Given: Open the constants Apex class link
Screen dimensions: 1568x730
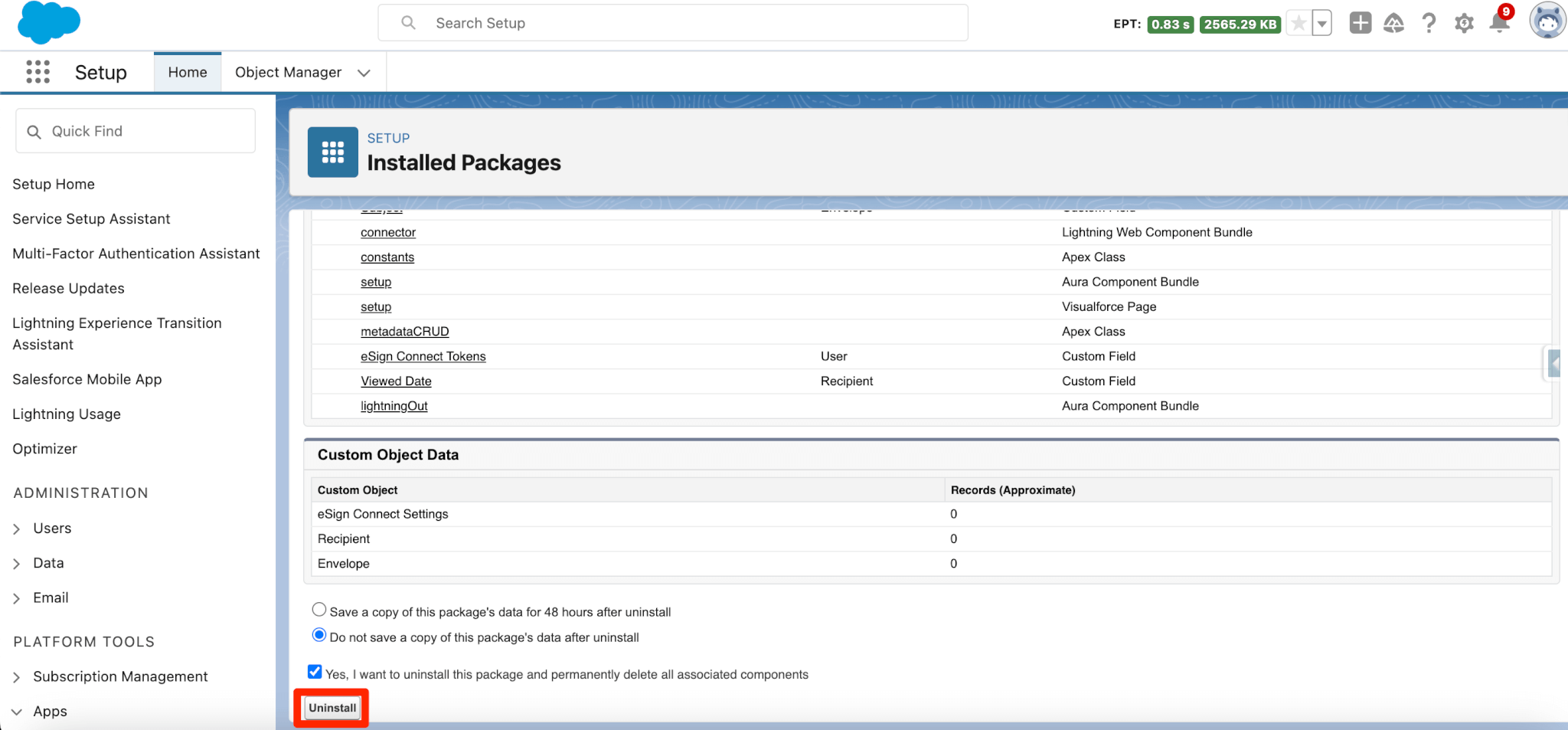Looking at the screenshot, I should click(x=387, y=257).
